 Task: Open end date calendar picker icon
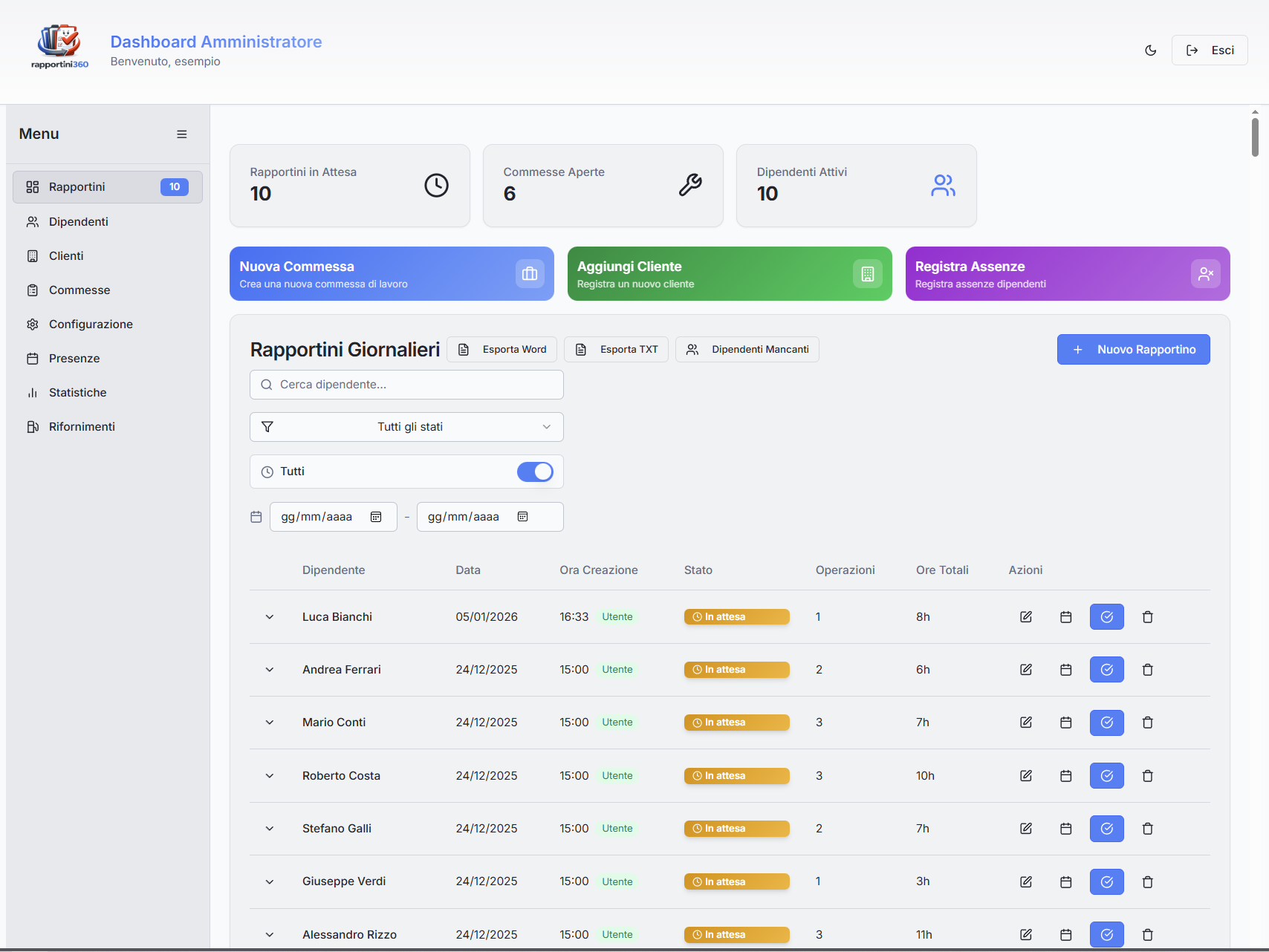(523, 517)
